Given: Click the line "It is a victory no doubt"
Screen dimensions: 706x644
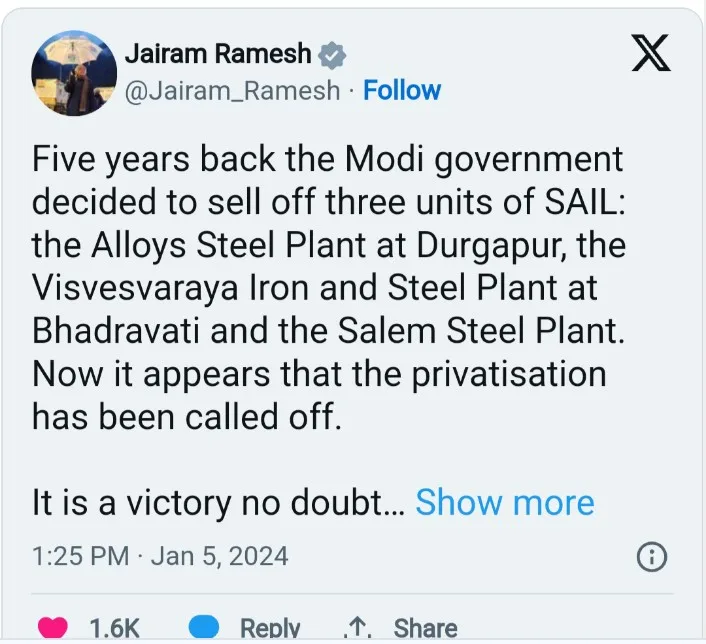Looking at the screenshot, I should tap(217, 502).
